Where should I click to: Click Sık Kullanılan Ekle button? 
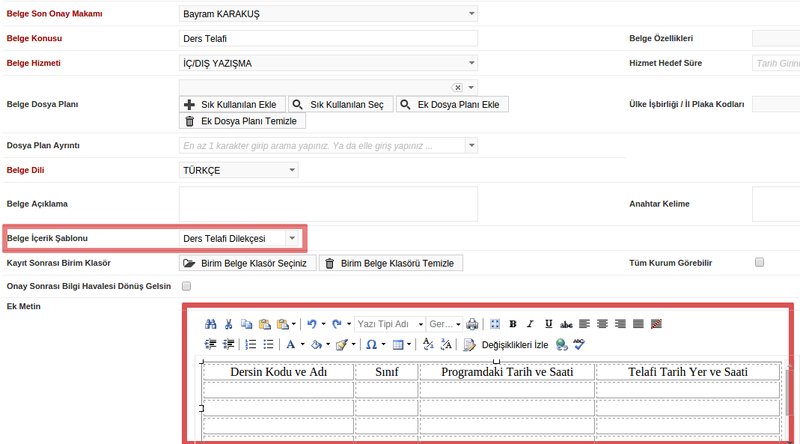(x=232, y=104)
